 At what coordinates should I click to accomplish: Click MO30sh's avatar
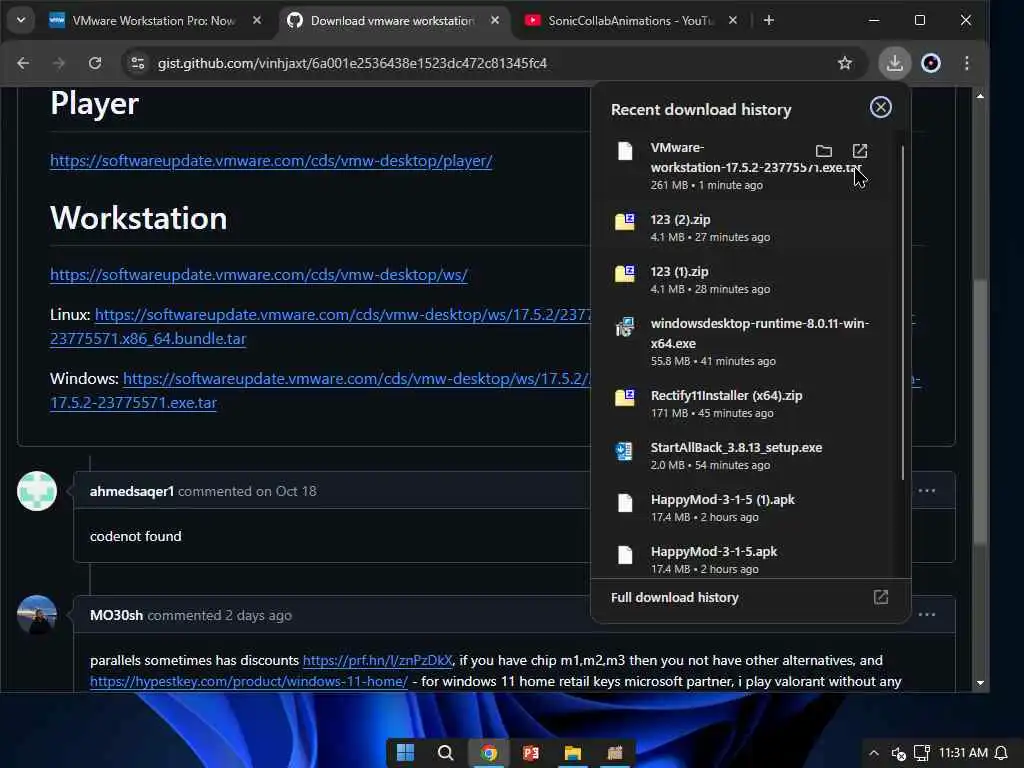(x=37, y=615)
